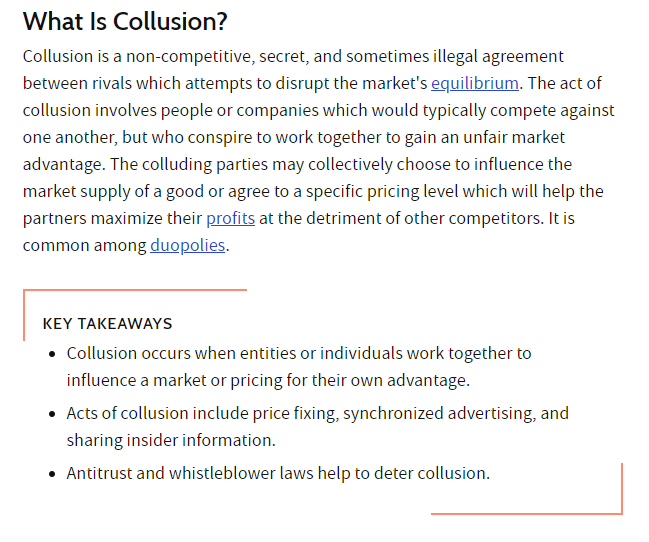
Task: Click the words 'common among' before duopolies
Action: 84,246
